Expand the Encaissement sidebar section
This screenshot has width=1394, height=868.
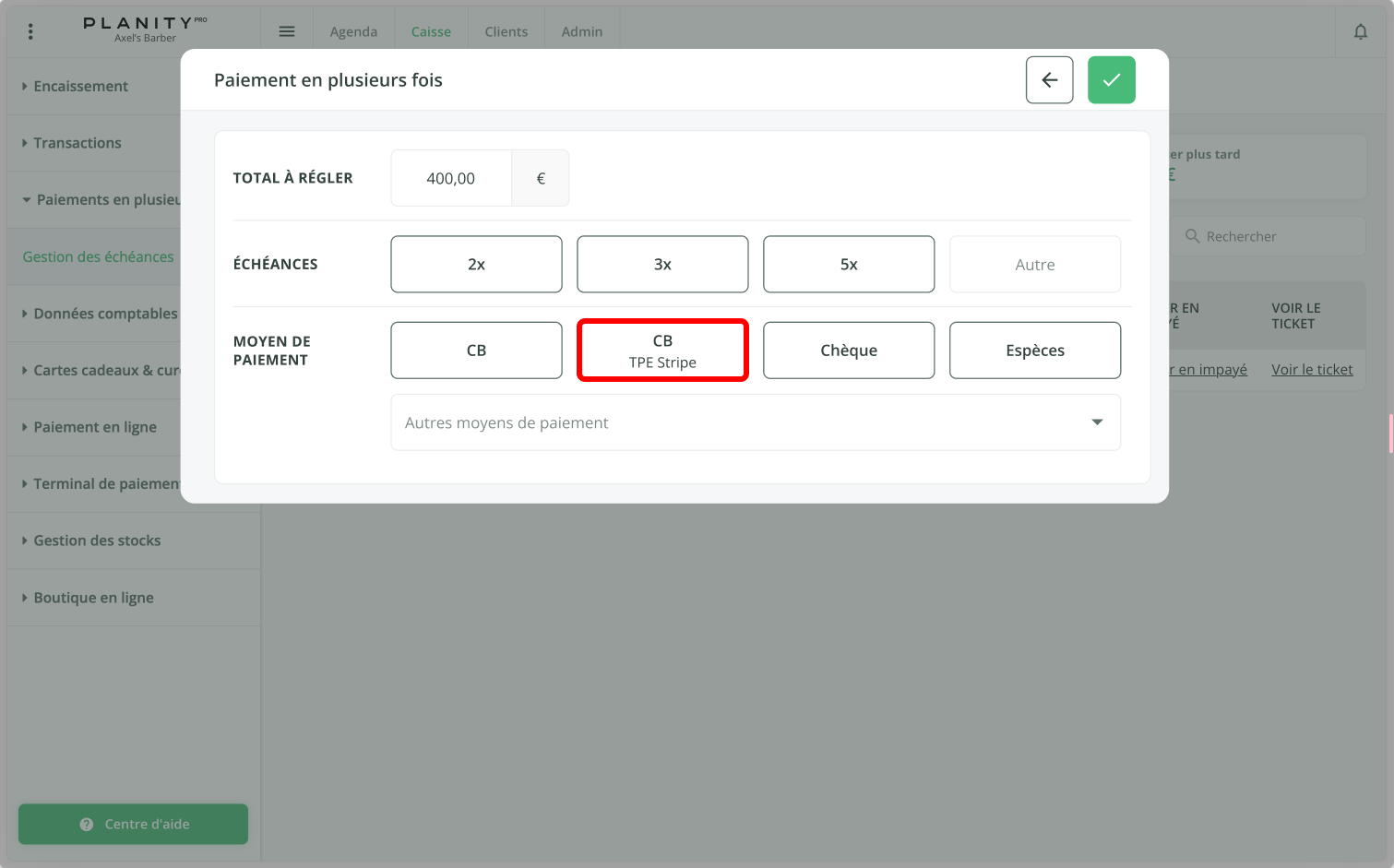pos(80,87)
